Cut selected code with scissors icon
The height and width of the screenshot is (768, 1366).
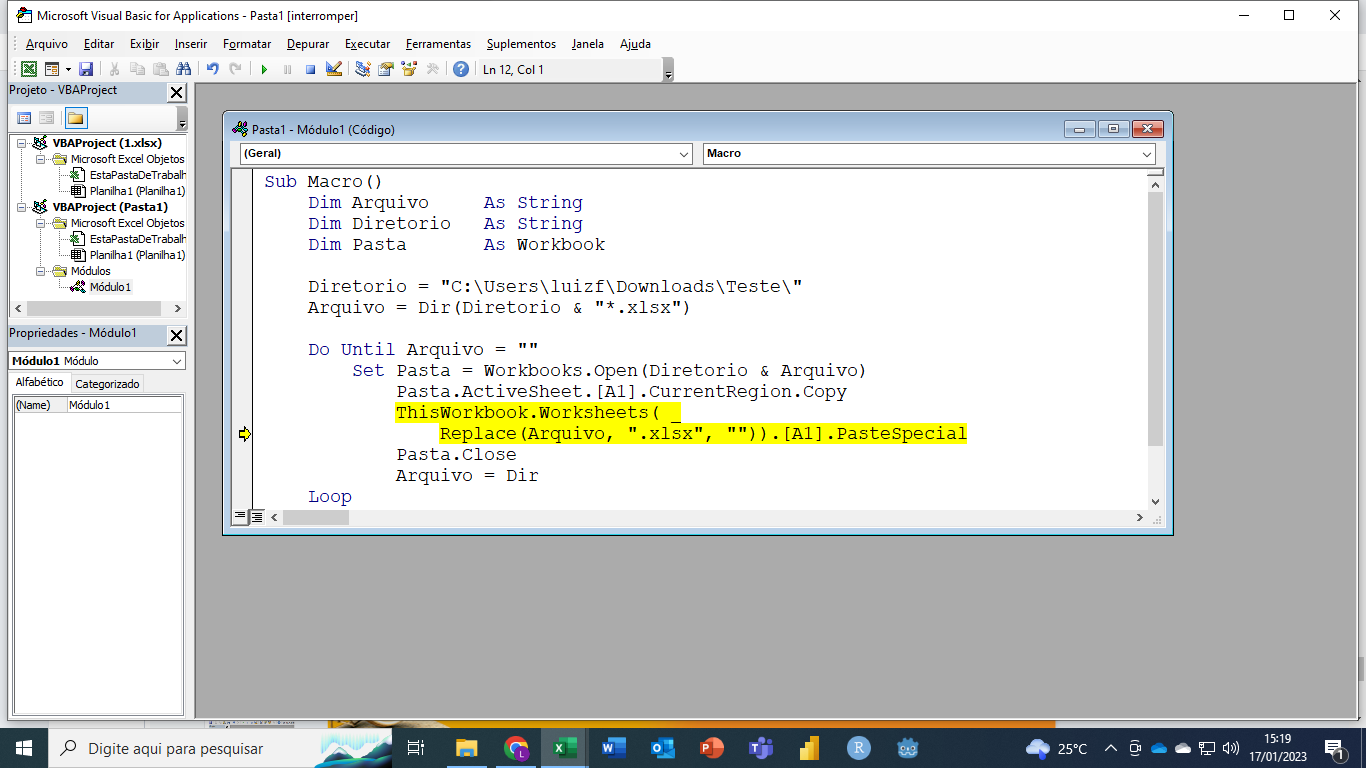pyautogui.click(x=114, y=69)
